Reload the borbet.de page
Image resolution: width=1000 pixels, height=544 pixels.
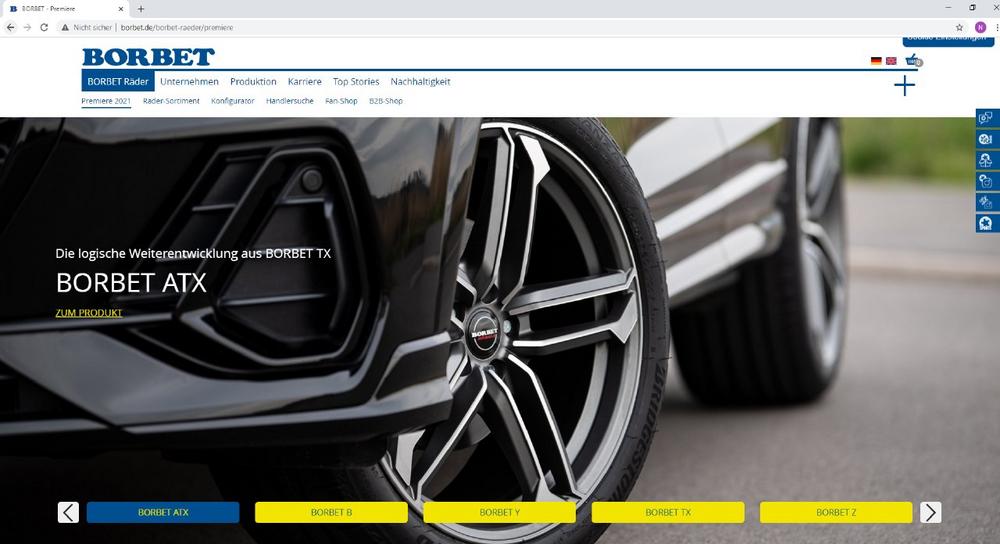click(44, 27)
